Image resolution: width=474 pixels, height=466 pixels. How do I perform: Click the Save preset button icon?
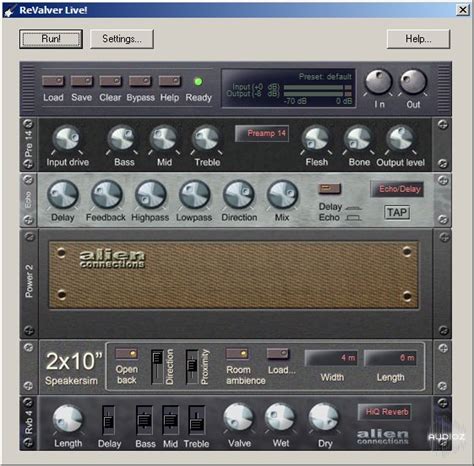click(x=82, y=81)
